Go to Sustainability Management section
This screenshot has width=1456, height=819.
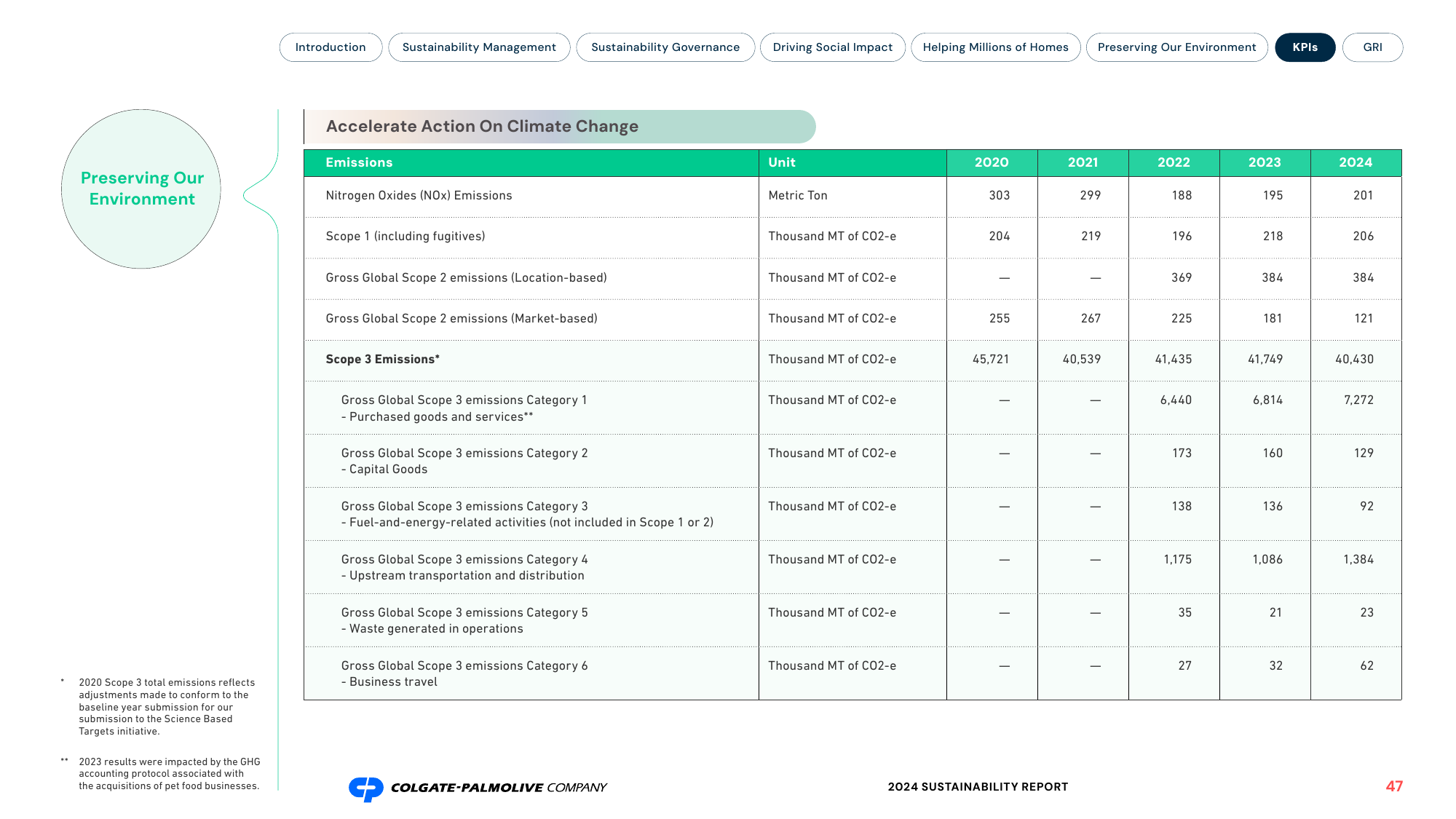pos(479,47)
